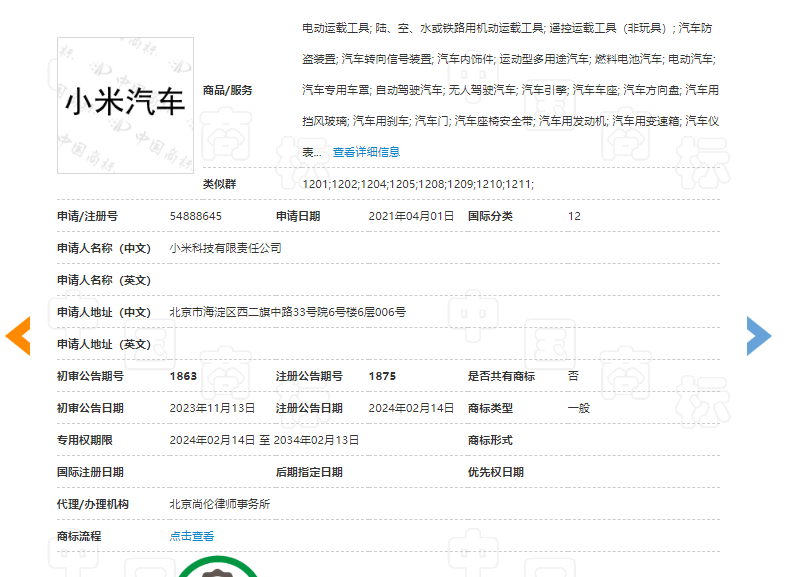Select the 国际分类 label
787x577 pixels.
490,216
